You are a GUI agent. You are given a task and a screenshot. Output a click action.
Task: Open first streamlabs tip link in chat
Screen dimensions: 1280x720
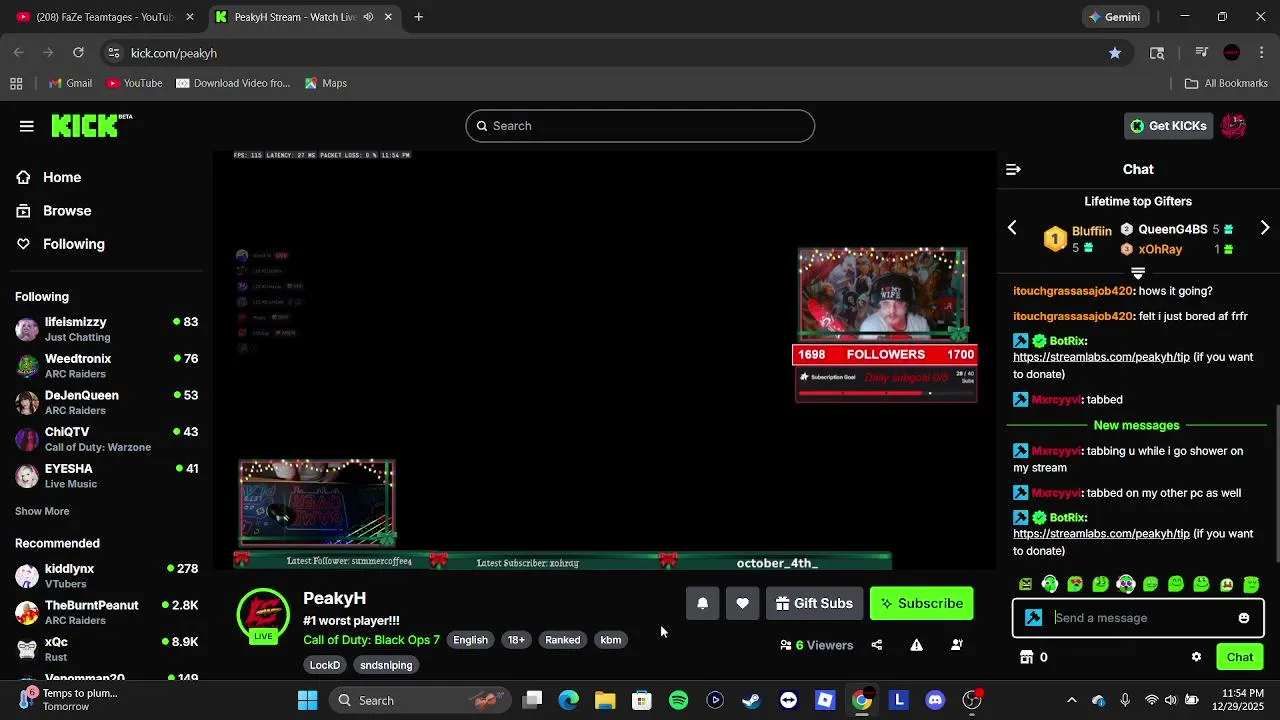[x=1101, y=357]
